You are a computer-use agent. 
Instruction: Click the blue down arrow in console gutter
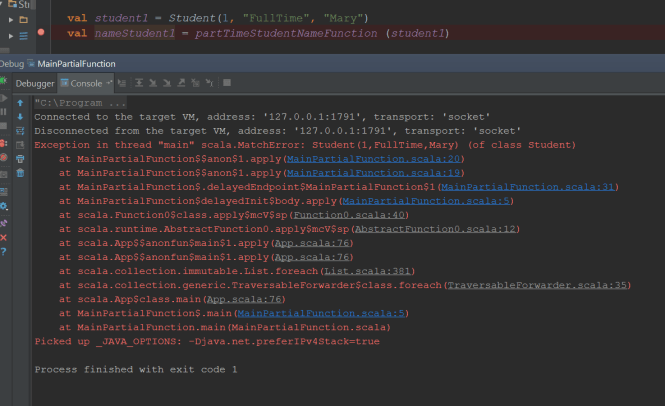click(20, 117)
